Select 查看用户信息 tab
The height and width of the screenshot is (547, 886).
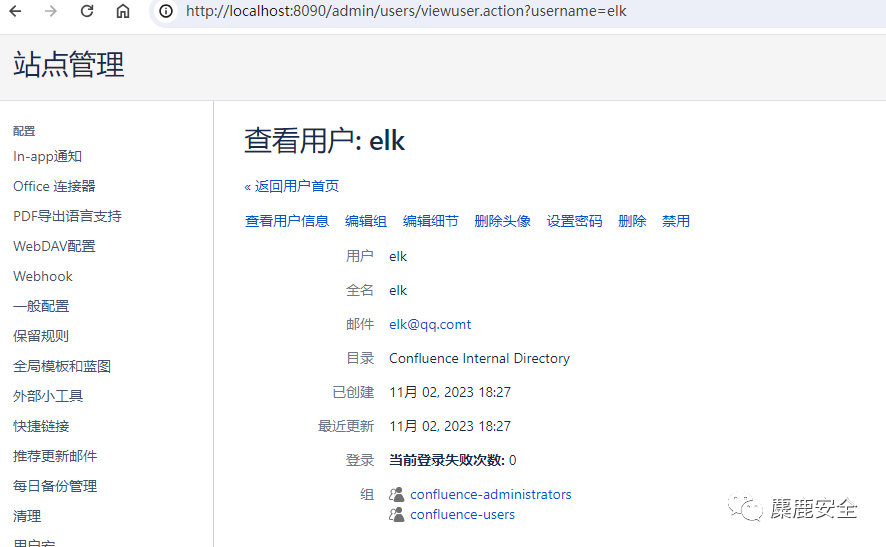pyautogui.click(x=286, y=221)
